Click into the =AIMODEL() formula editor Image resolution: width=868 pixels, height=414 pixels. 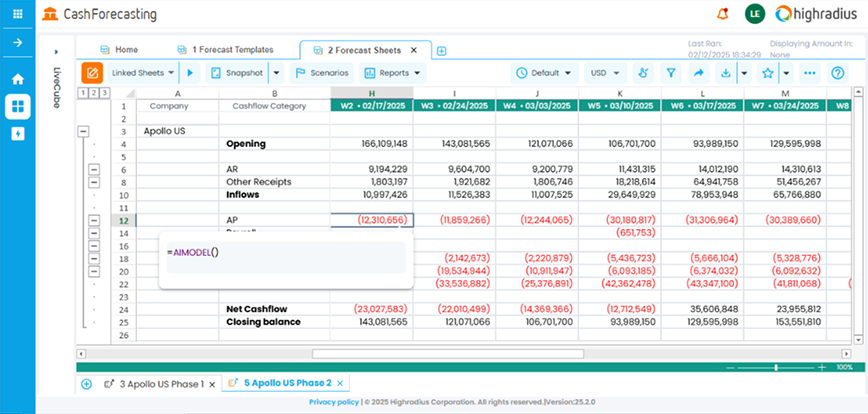pyautogui.click(x=286, y=257)
